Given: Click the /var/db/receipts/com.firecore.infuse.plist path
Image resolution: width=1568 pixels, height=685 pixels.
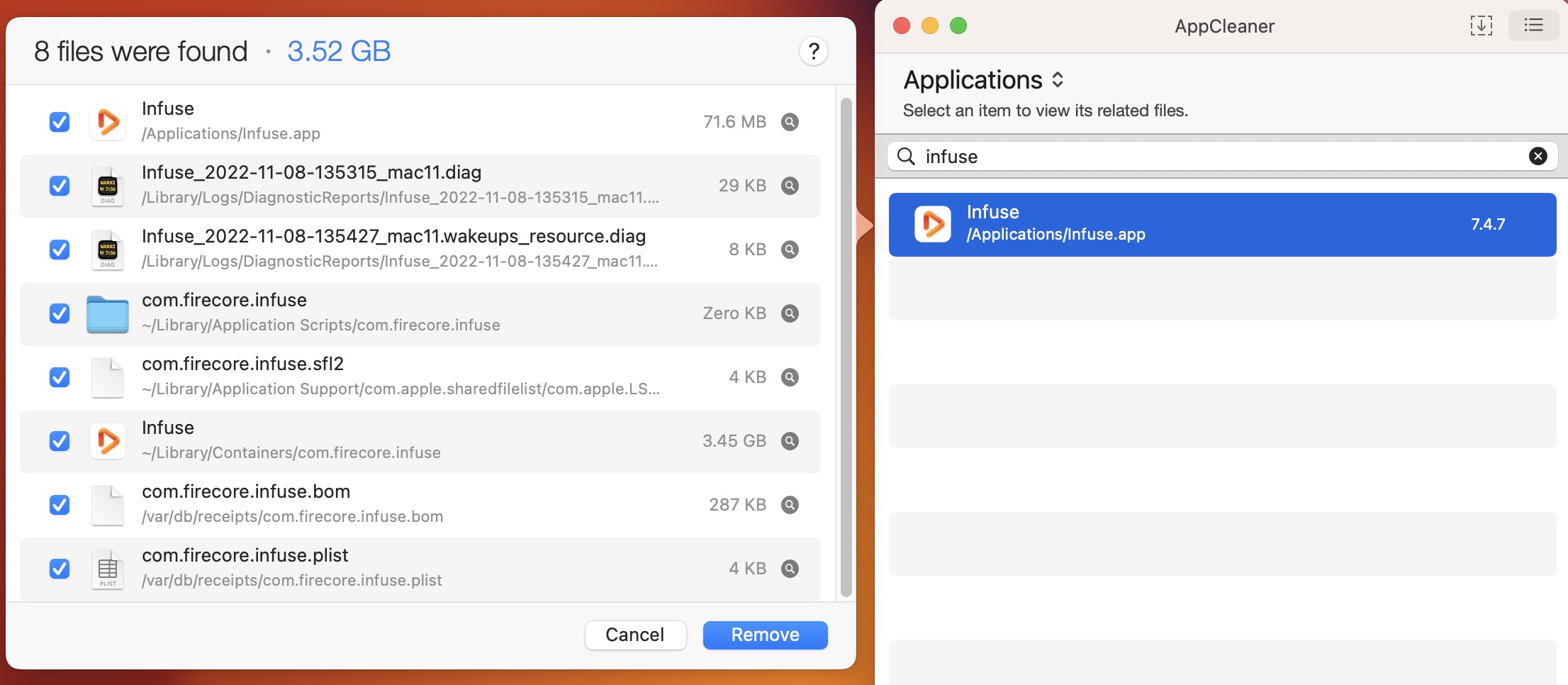Looking at the screenshot, I should [292, 580].
